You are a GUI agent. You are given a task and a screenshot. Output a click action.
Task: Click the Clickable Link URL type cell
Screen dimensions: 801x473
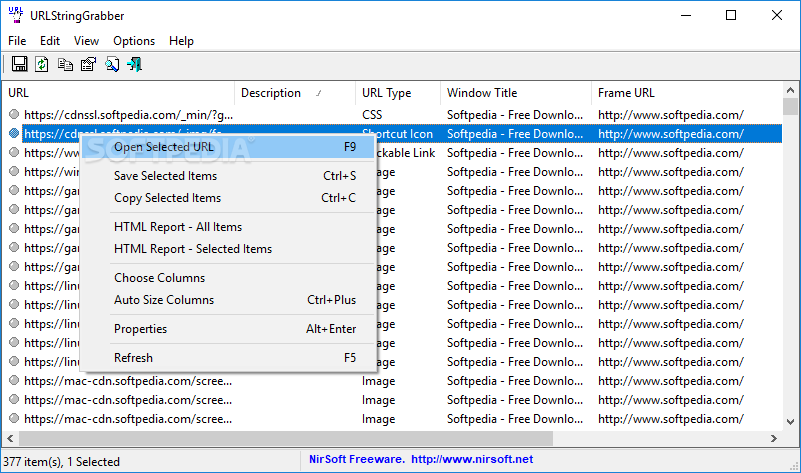tap(406, 153)
